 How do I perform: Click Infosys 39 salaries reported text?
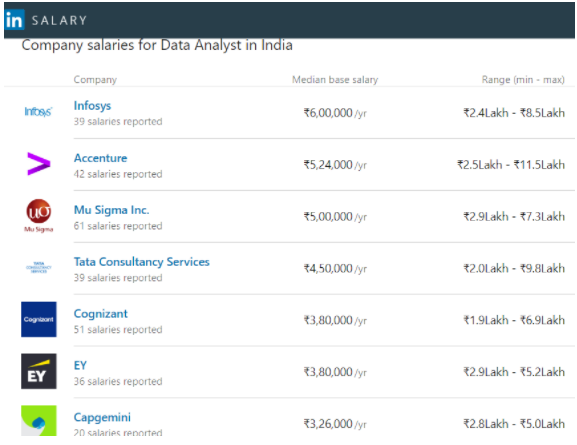point(118,121)
